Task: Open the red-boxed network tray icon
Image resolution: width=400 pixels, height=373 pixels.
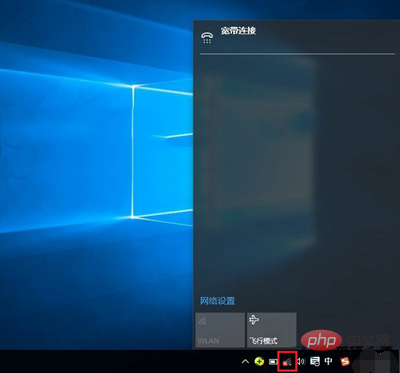Action: (287, 361)
